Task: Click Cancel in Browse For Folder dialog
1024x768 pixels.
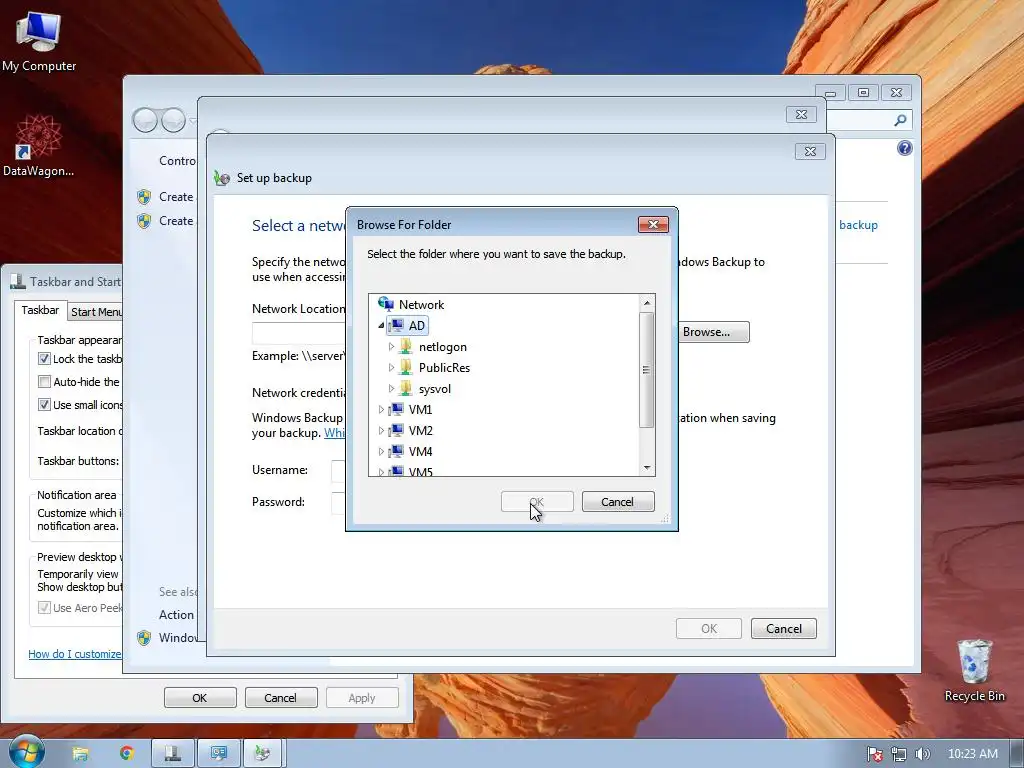Action: 618,502
